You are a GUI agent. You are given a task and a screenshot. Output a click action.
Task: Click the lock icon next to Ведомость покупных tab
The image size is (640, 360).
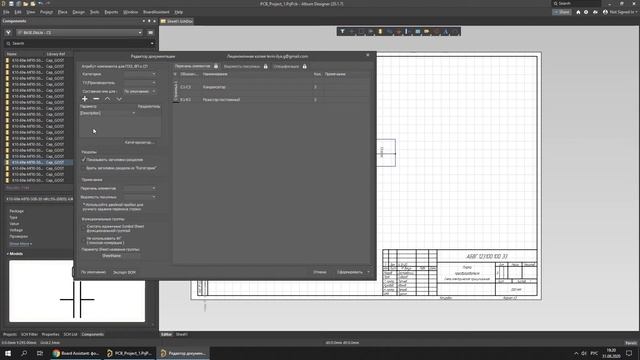[x=265, y=66]
